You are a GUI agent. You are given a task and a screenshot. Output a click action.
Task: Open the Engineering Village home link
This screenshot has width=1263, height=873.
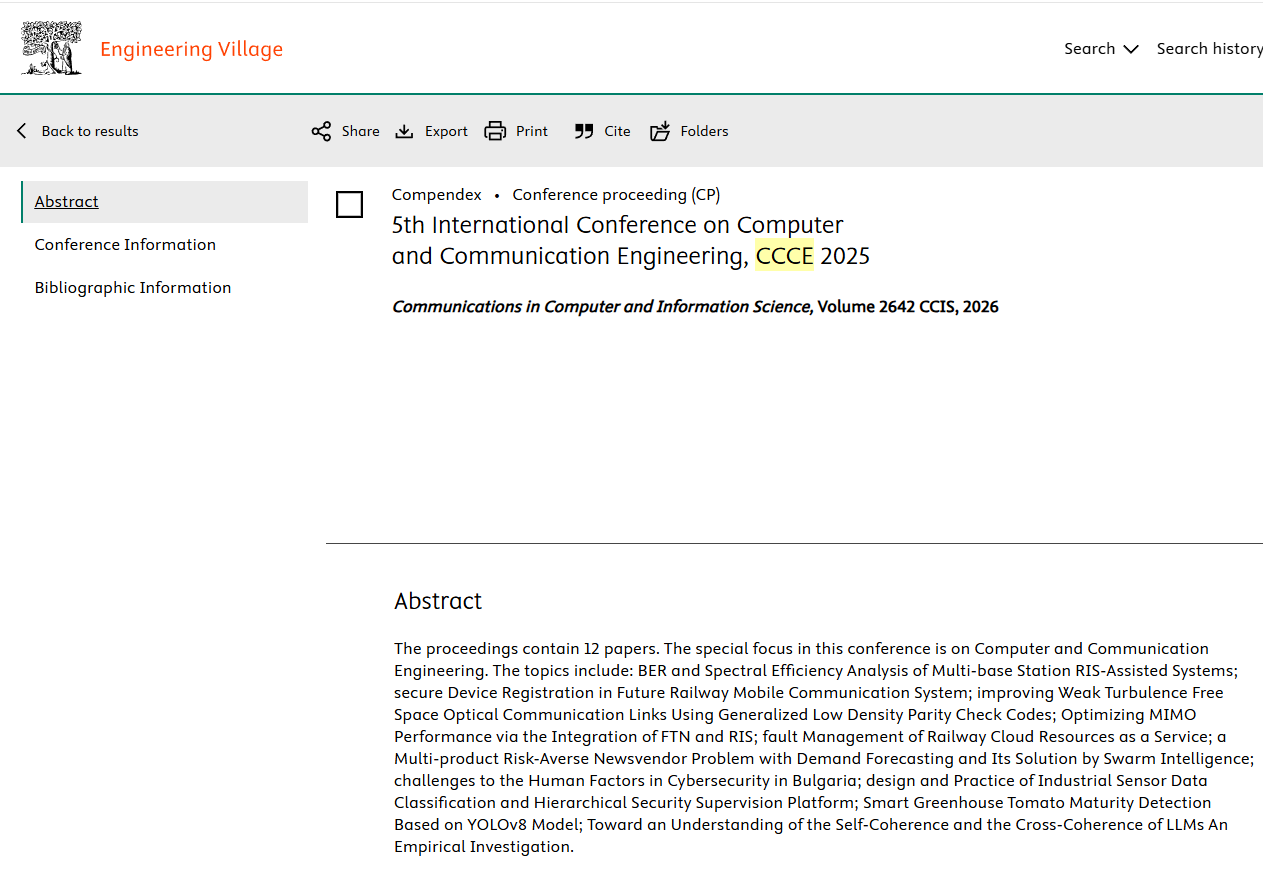tap(191, 49)
